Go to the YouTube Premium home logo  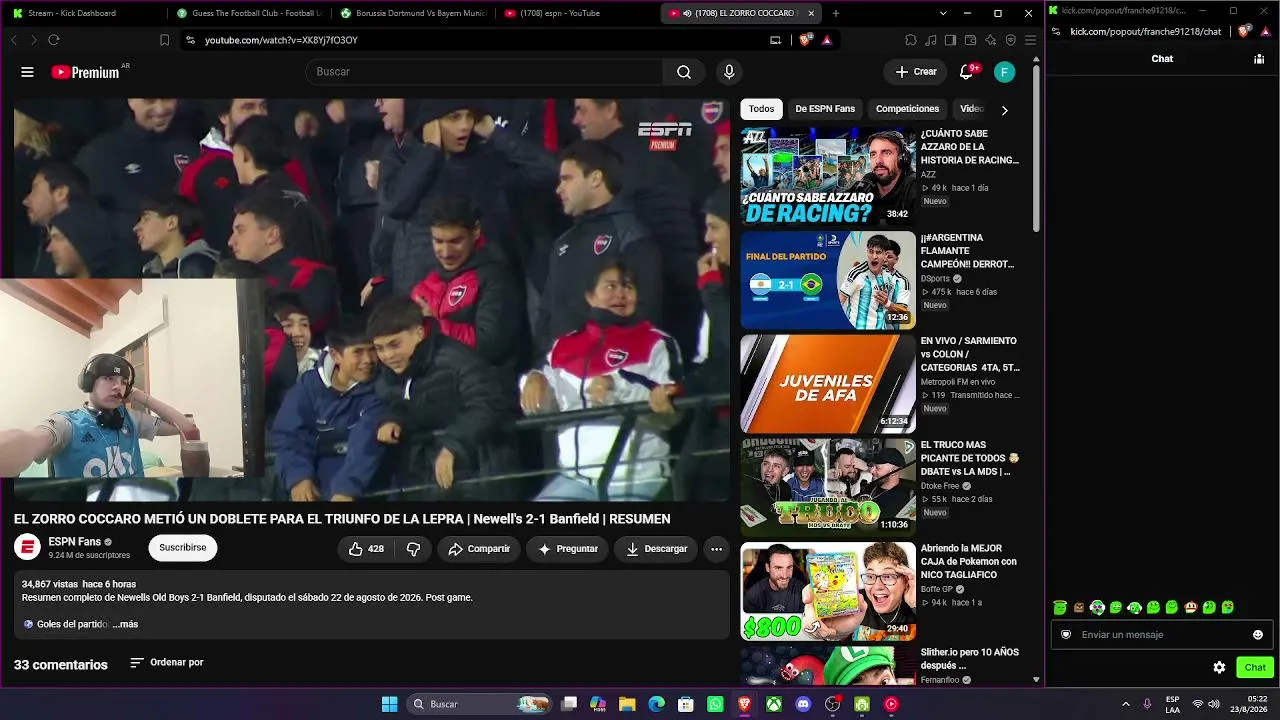86,72
